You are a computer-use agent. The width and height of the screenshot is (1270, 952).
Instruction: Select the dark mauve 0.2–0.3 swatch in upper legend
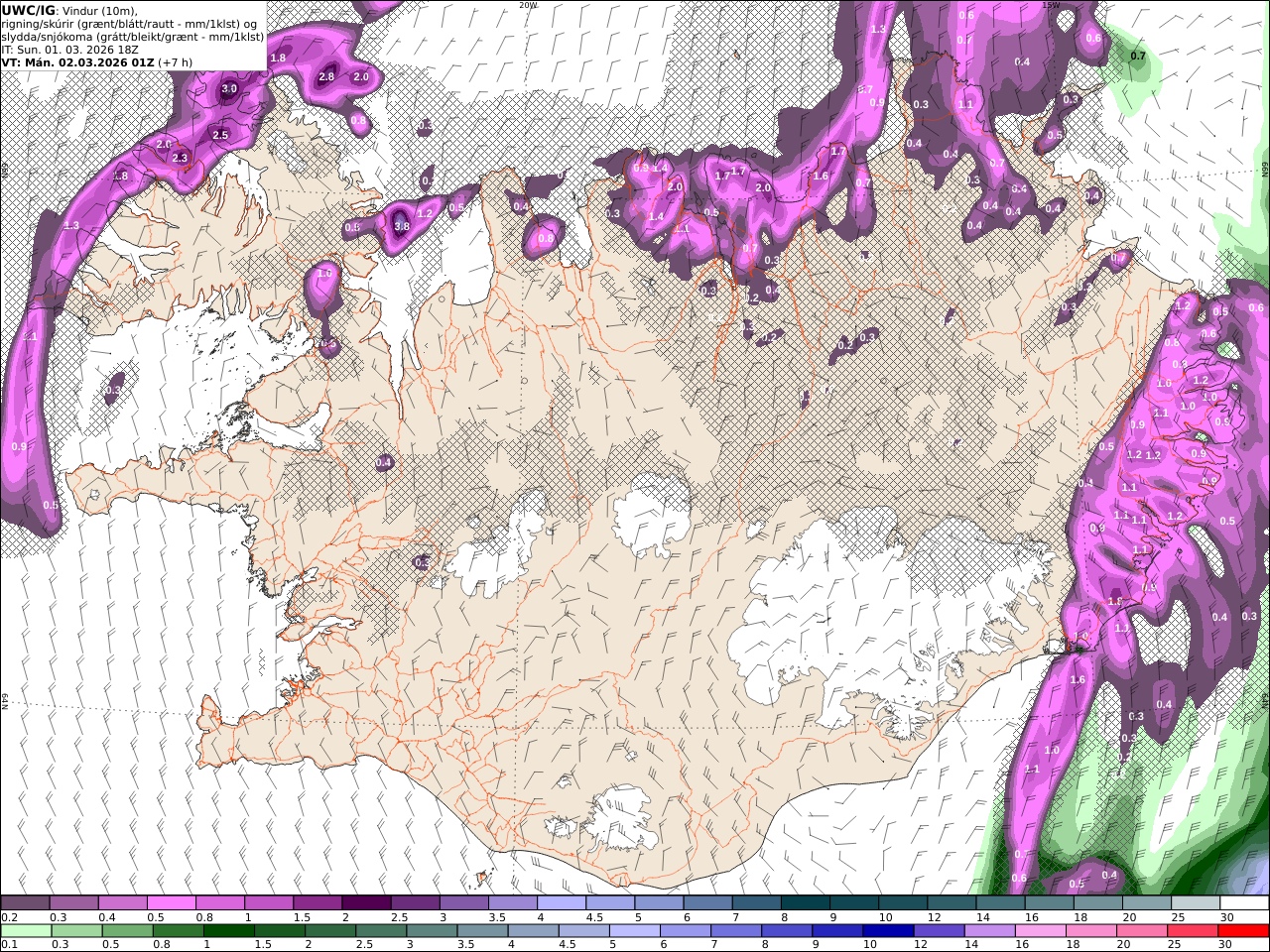click(x=25, y=903)
